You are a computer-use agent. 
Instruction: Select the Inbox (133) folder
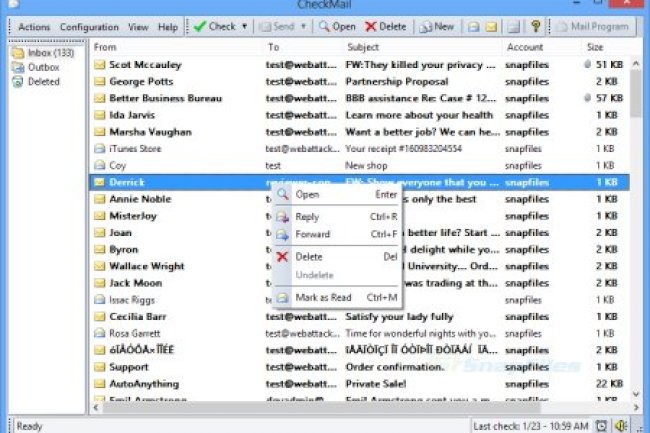click(44, 53)
